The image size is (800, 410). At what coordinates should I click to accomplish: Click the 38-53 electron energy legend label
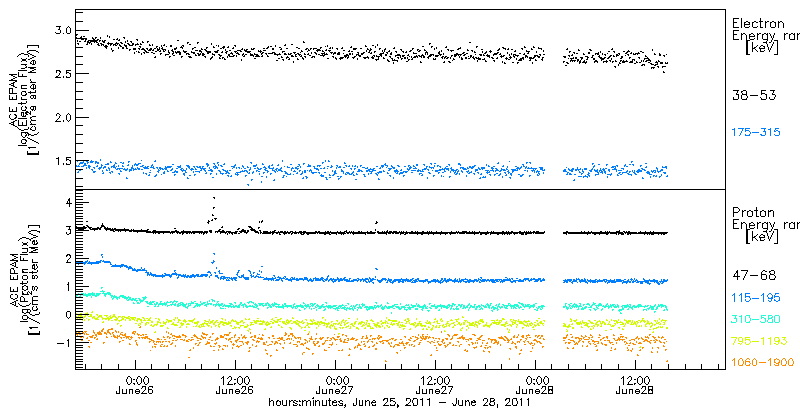click(754, 95)
